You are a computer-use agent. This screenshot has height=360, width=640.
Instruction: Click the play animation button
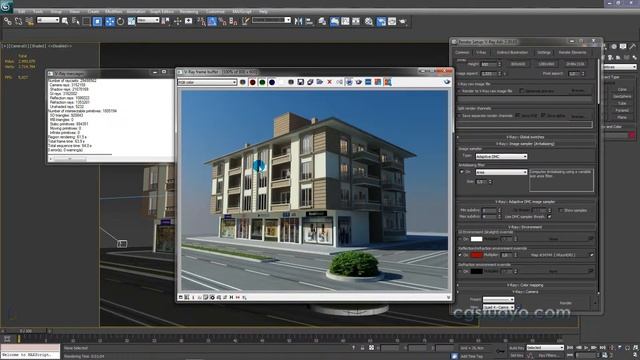click(x=586, y=347)
